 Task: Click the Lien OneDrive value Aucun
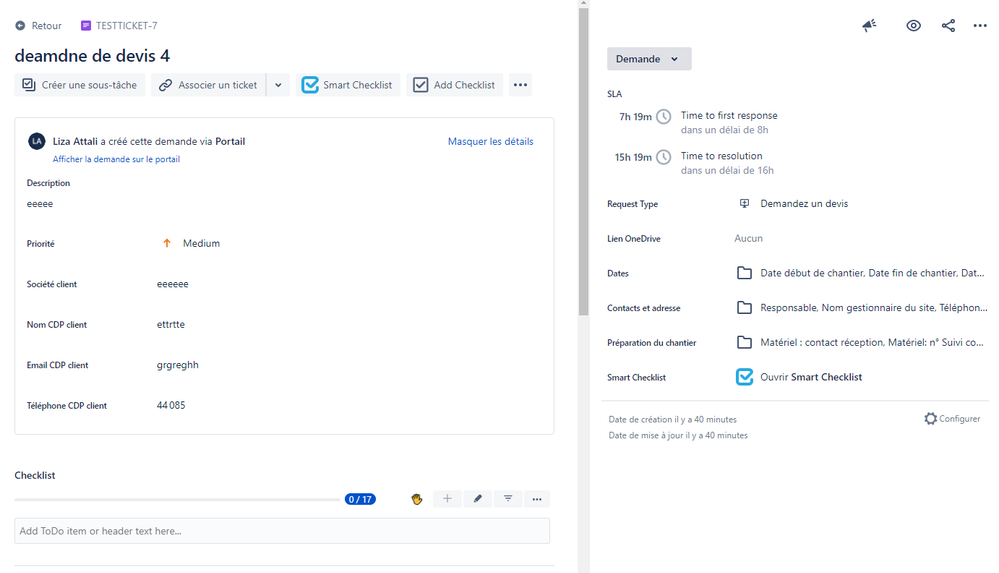[749, 238]
